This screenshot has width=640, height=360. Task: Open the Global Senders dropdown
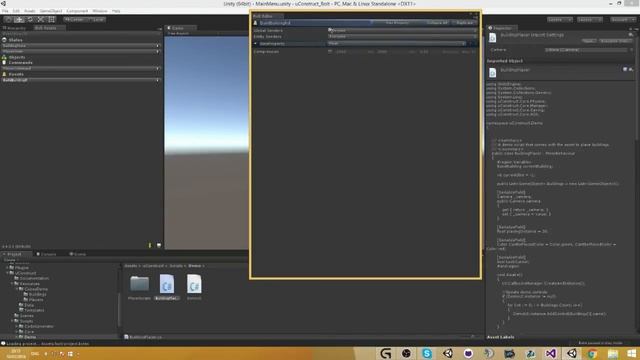[x=402, y=30]
